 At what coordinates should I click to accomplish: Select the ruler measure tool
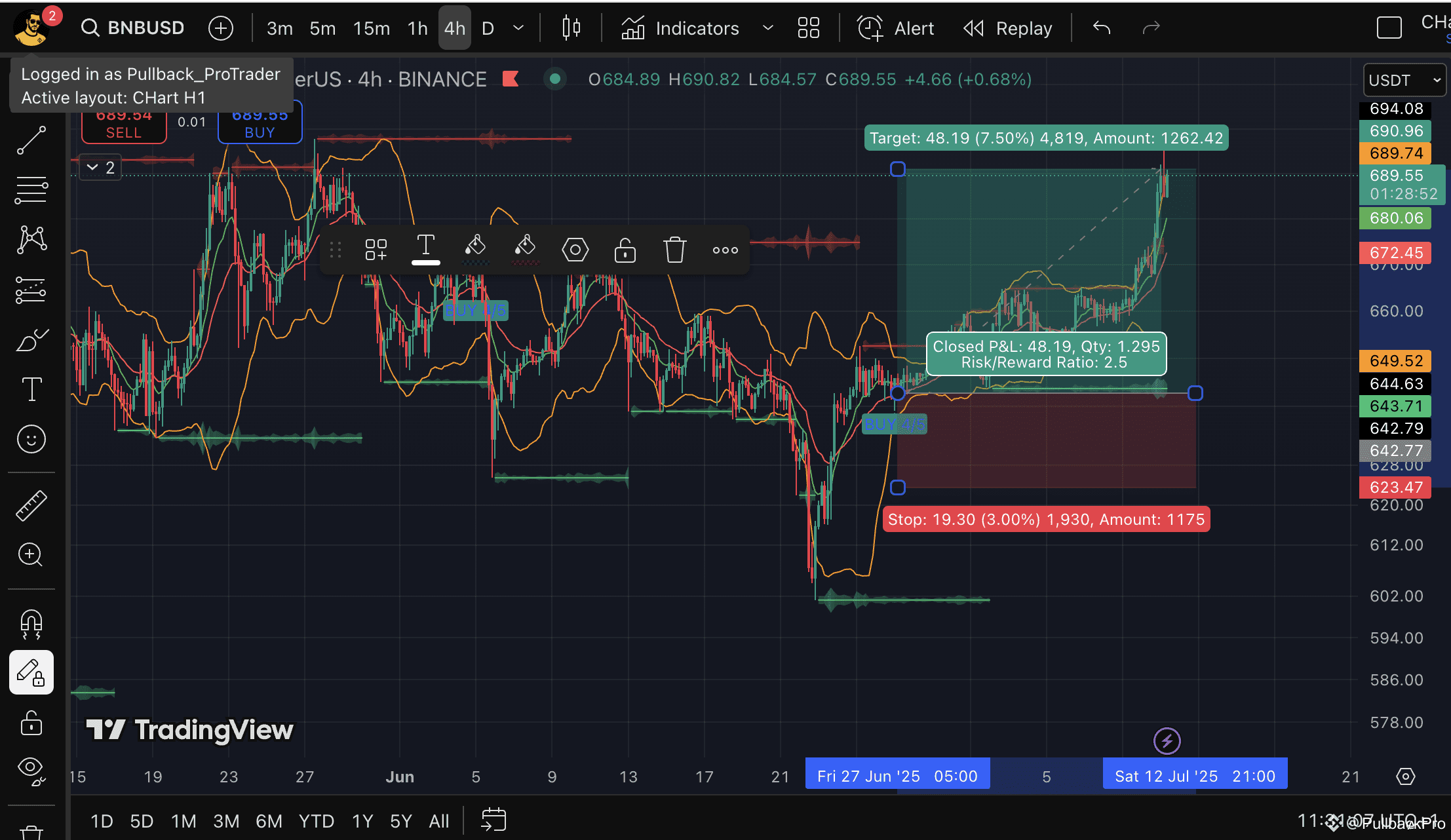[x=31, y=505]
